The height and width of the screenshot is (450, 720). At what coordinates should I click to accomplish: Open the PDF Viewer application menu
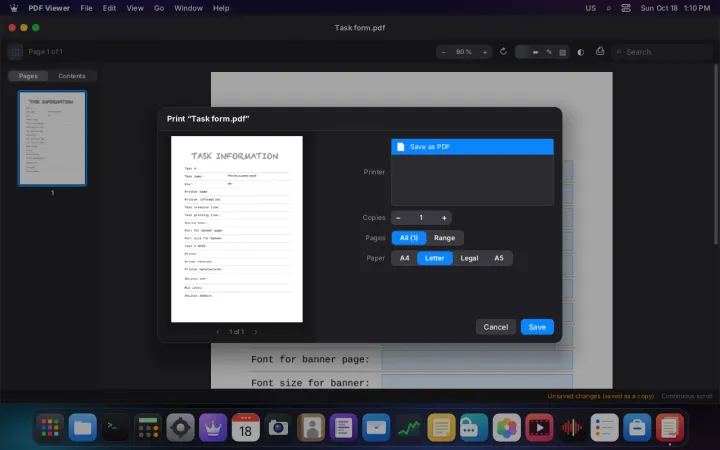(x=49, y=8)
